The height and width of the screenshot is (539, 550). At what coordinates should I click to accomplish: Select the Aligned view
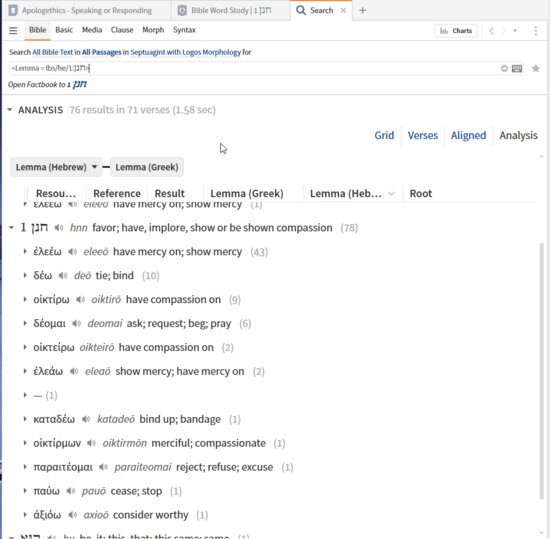tap(468, 135)
